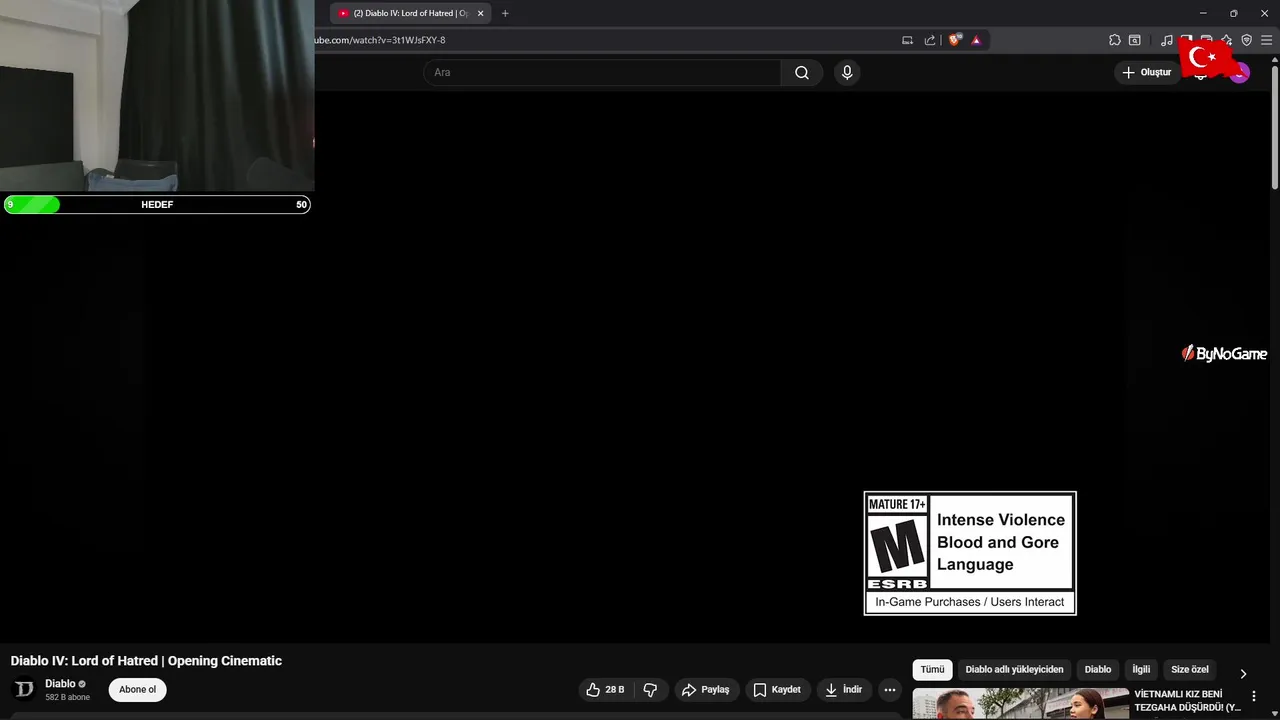The image size is (1280, 720).
Task: Minimize the browser window
Action: pyautogui.click(x=1203, y=13)
